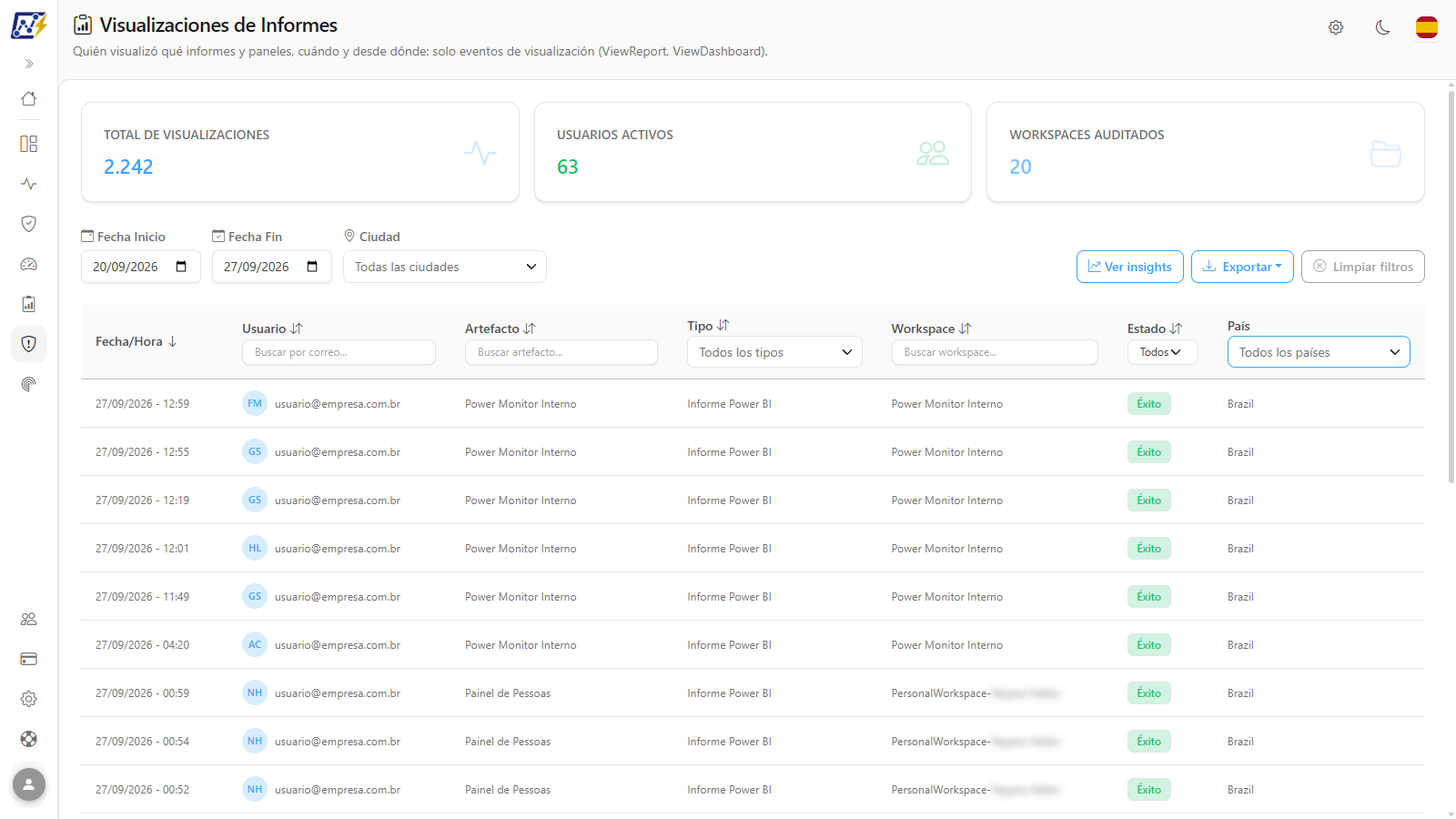The image size is (1456, 819).
Task: Click Painel de Pessoas in 00:59 row
Action: pos(508,693)
